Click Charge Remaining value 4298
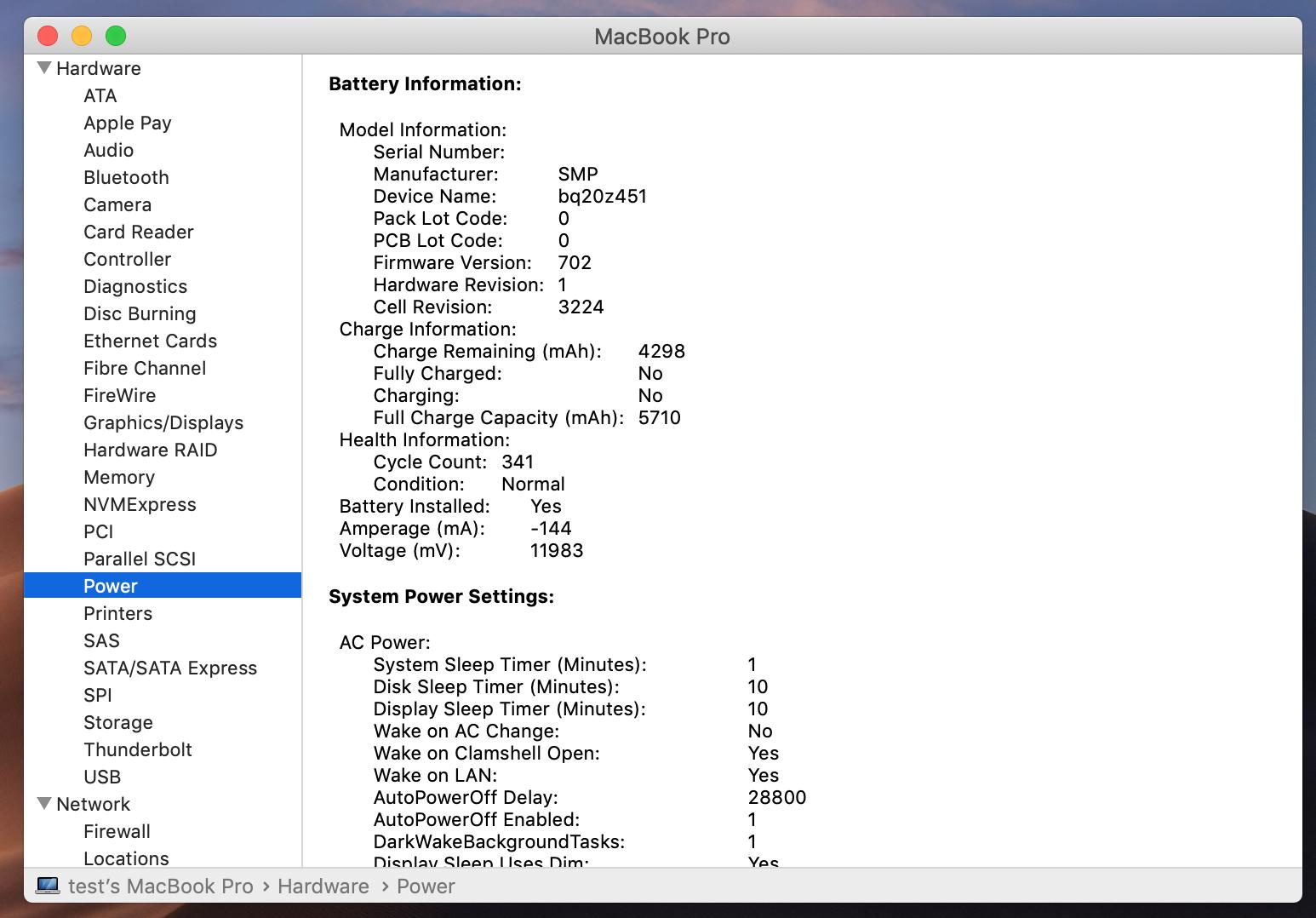1316x918 pixels. [661, 351]
